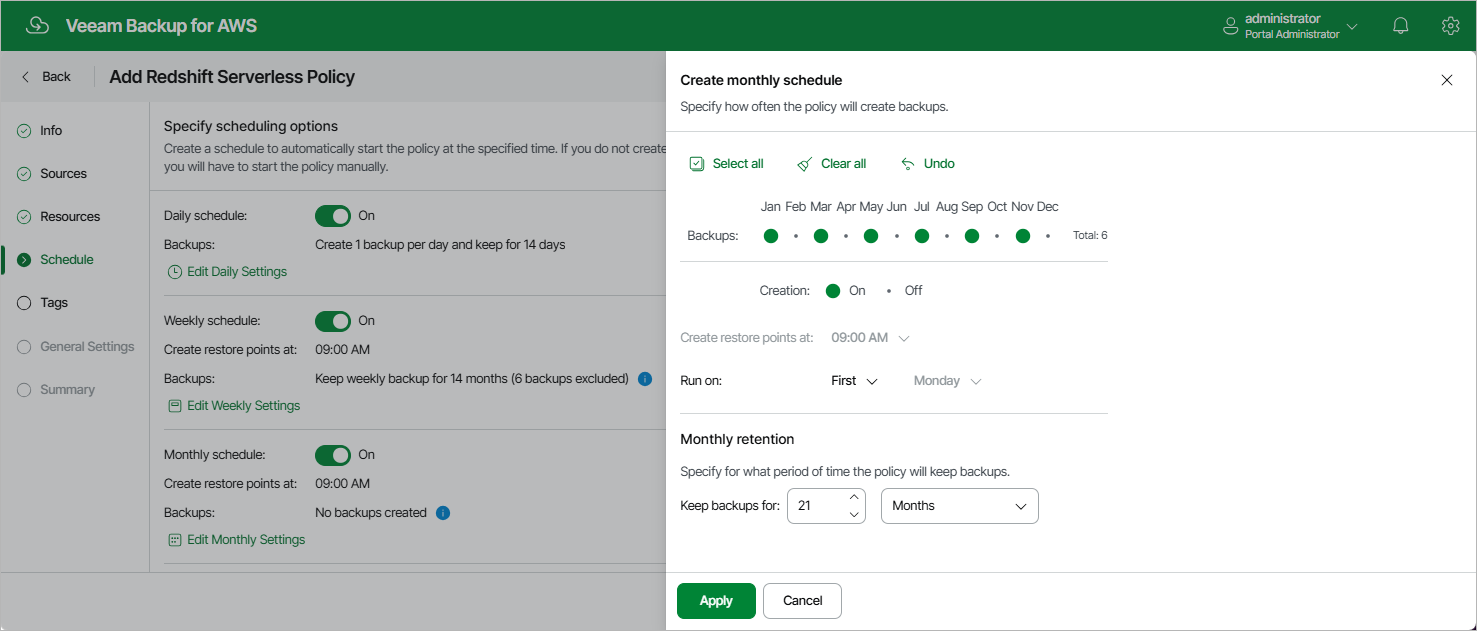Screen dimensions: 1477x631
Task: Click the Total: 6 backups count
Action: (1090, 236)
